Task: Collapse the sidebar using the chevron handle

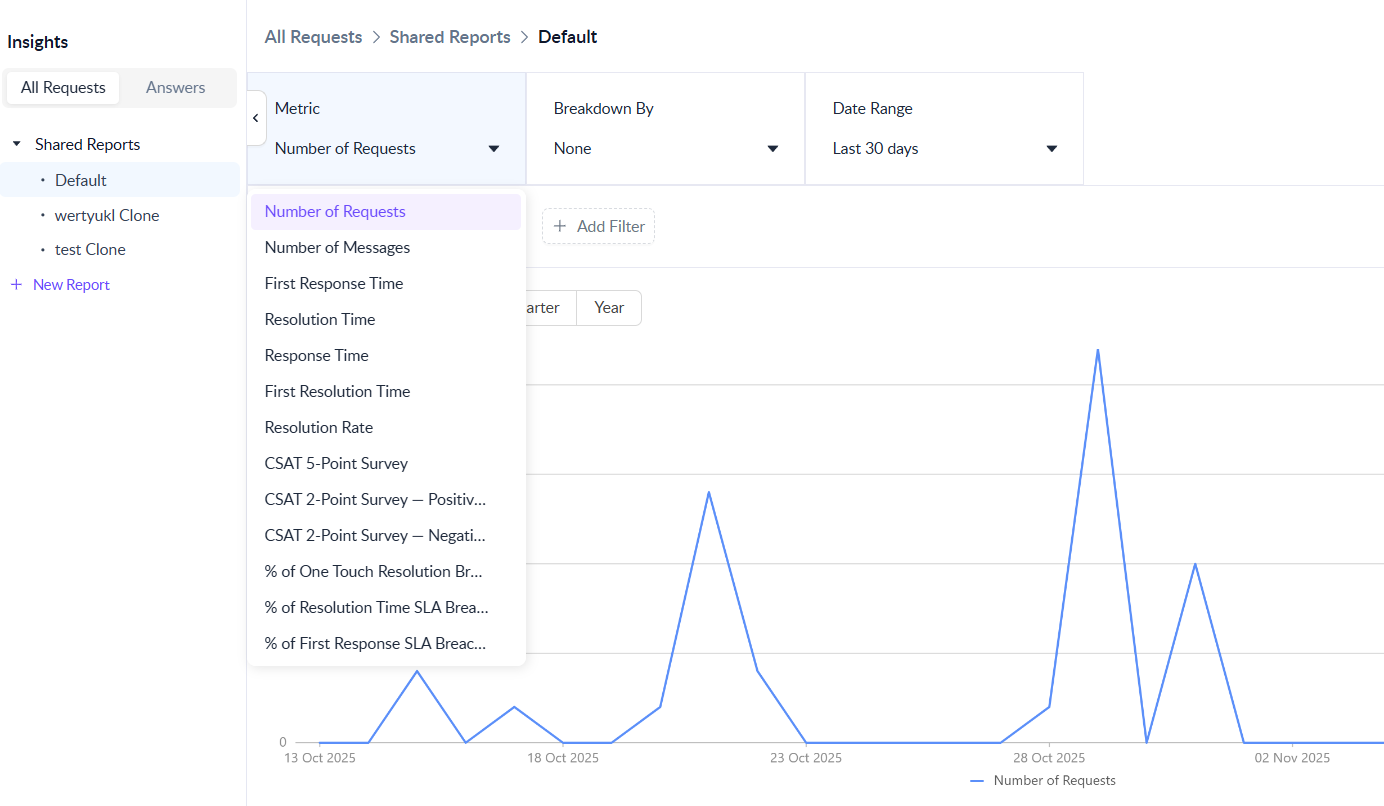Action: click(255, 118)
